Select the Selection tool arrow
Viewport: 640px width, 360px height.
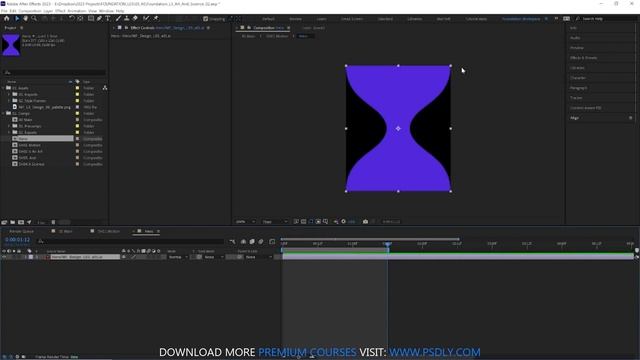[x=17, y=18]
